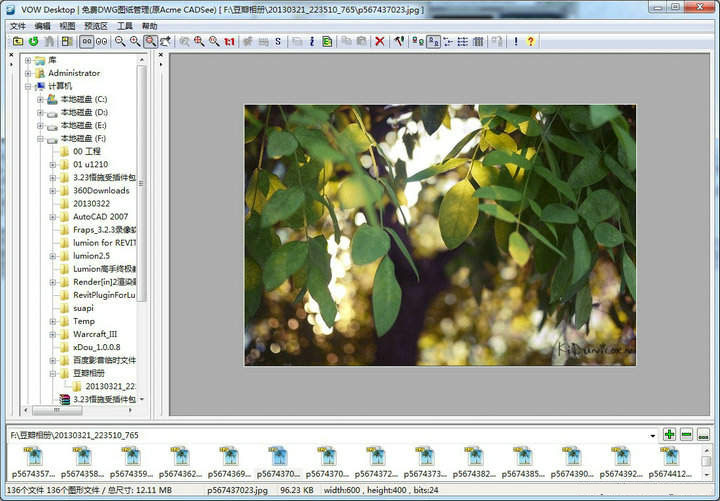Click the green minus icon above thumbnails

click(686, 435)
